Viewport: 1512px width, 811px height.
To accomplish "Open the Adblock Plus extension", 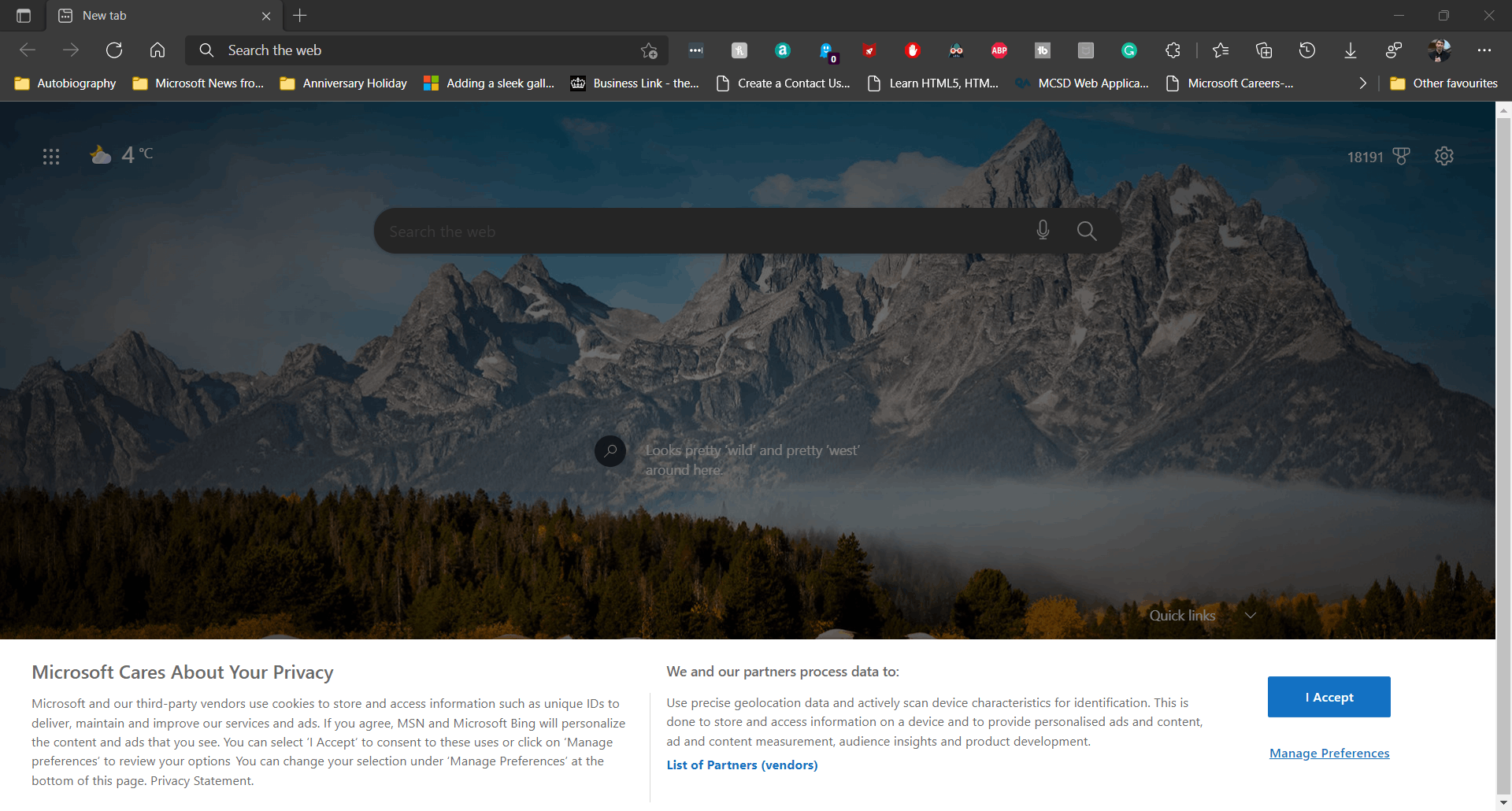I will (999, 50).
